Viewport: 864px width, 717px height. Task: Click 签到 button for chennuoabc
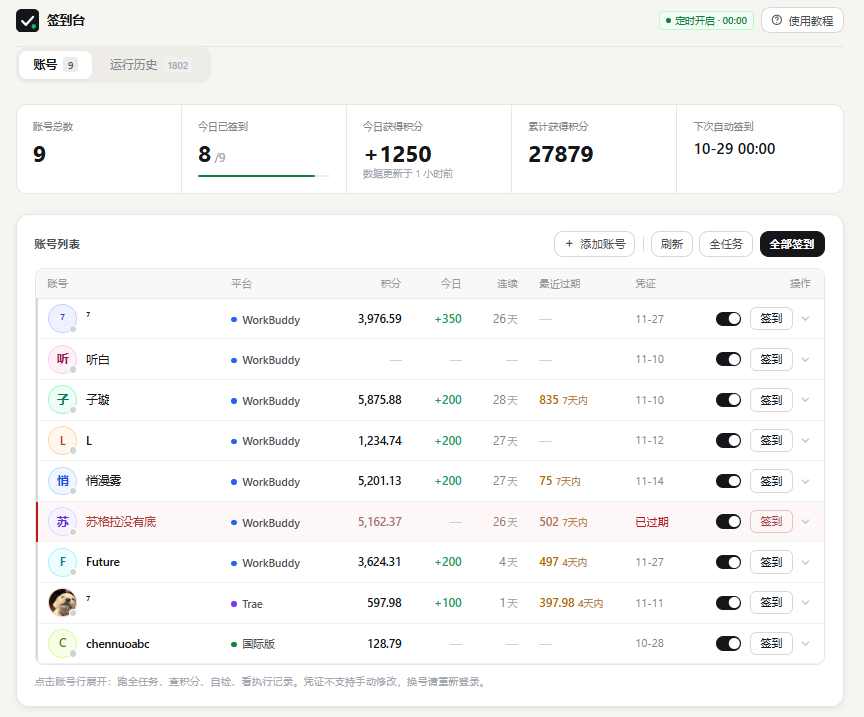point(771,643)
